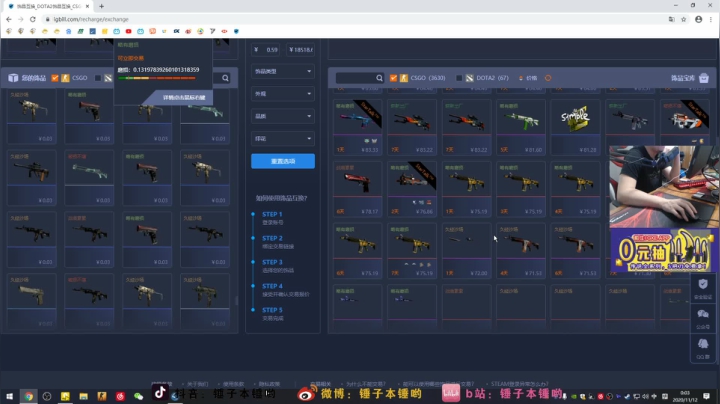Go back with the browser back arrow

coord(9,19)
